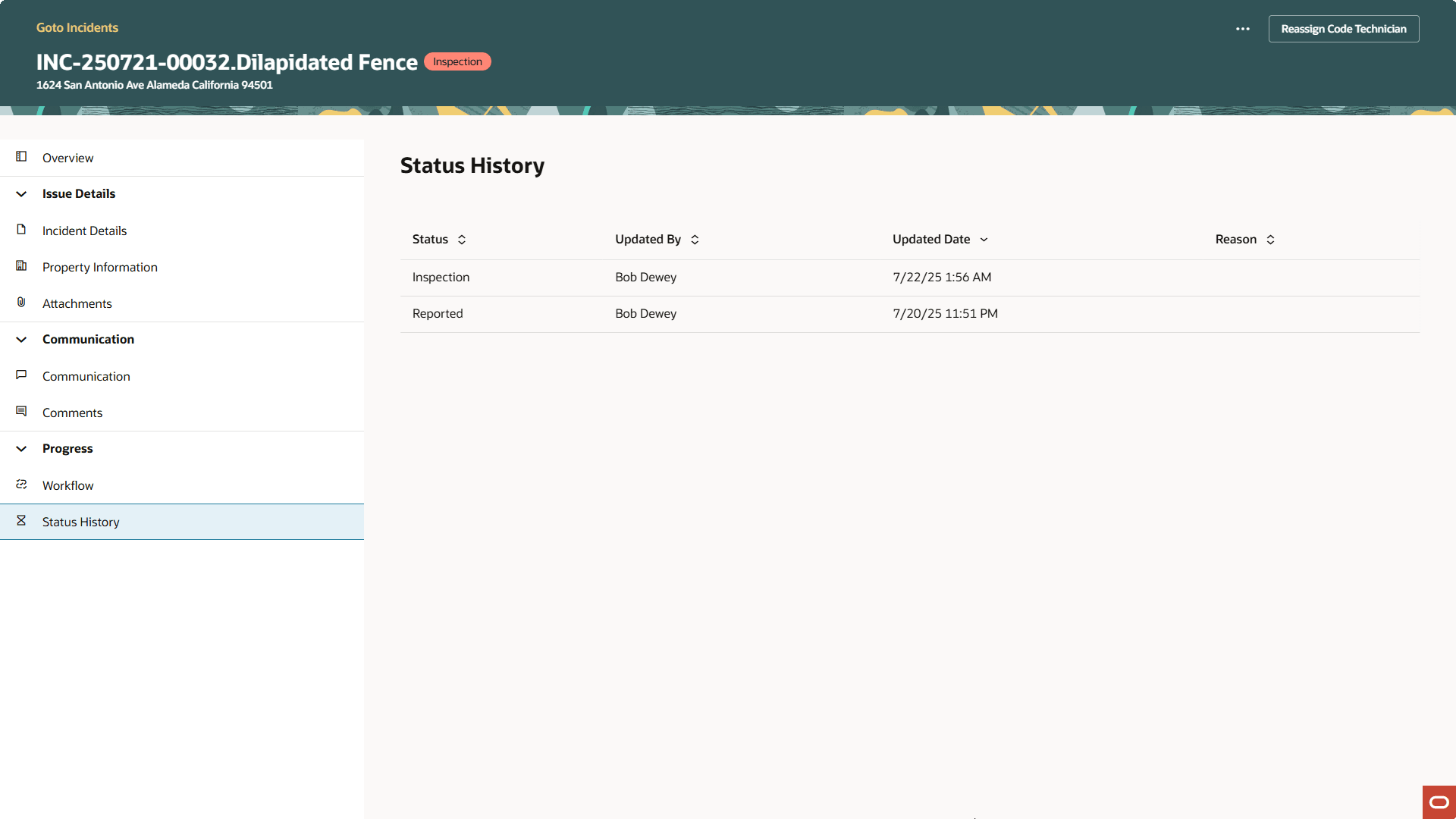Collapse the Issue Details section
1456x819 pixels.
coord(21,194)
